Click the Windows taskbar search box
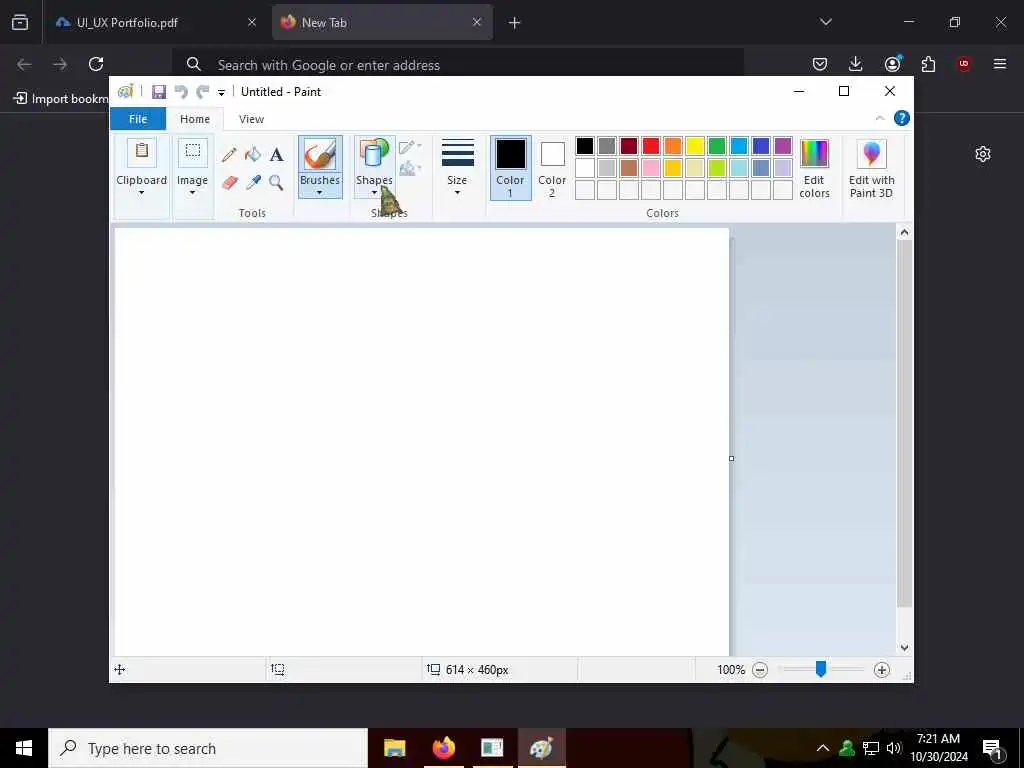 pos(208,748)
